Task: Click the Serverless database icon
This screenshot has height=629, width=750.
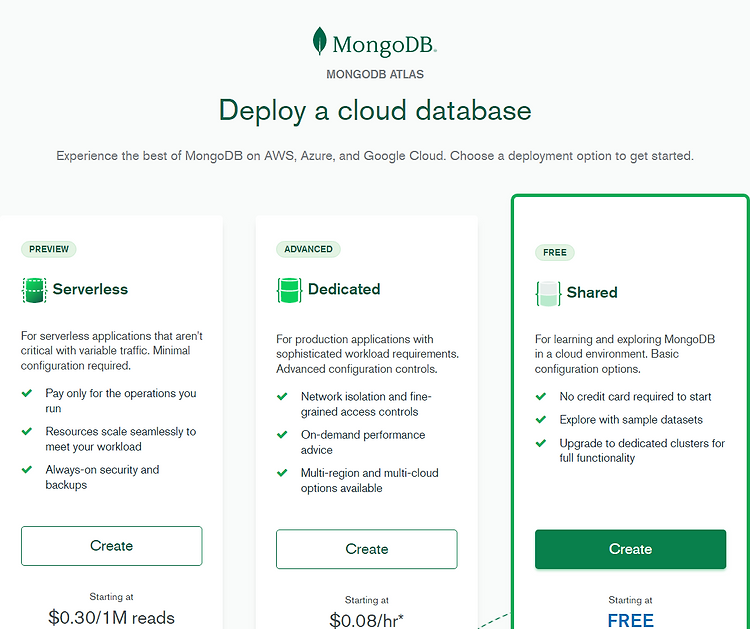Action: [34, 290]
